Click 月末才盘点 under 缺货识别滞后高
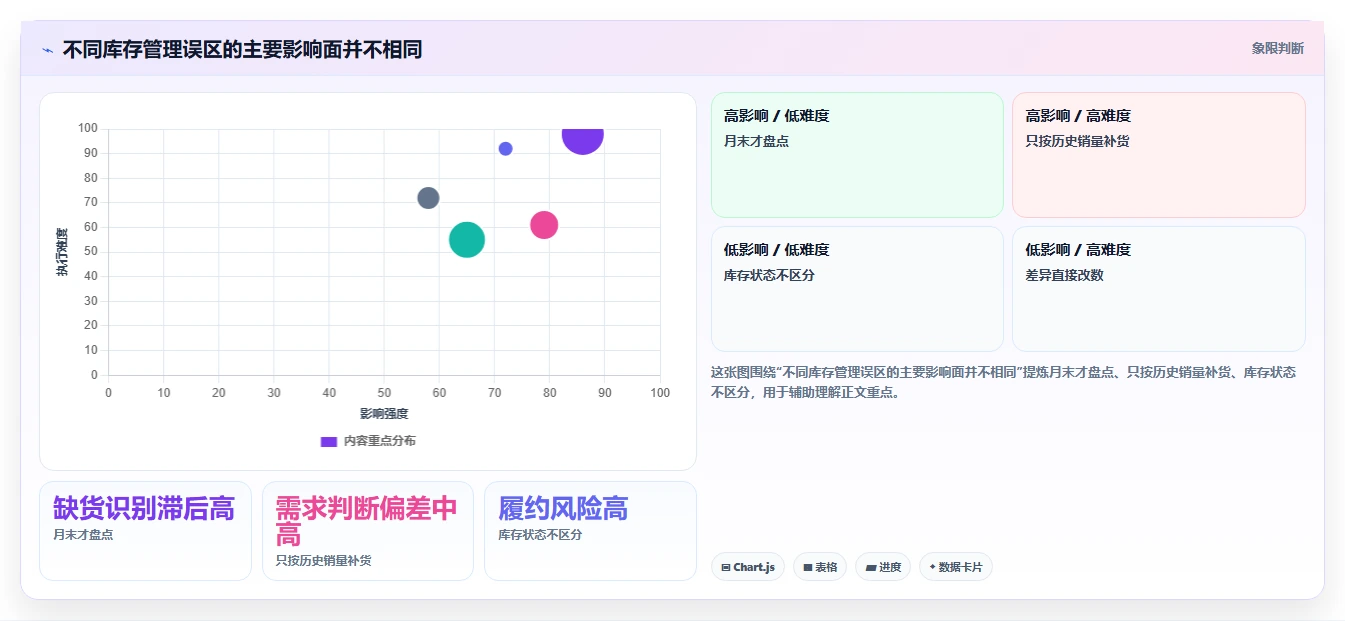This screenshot has width=1345, height=621. (83, 535)
